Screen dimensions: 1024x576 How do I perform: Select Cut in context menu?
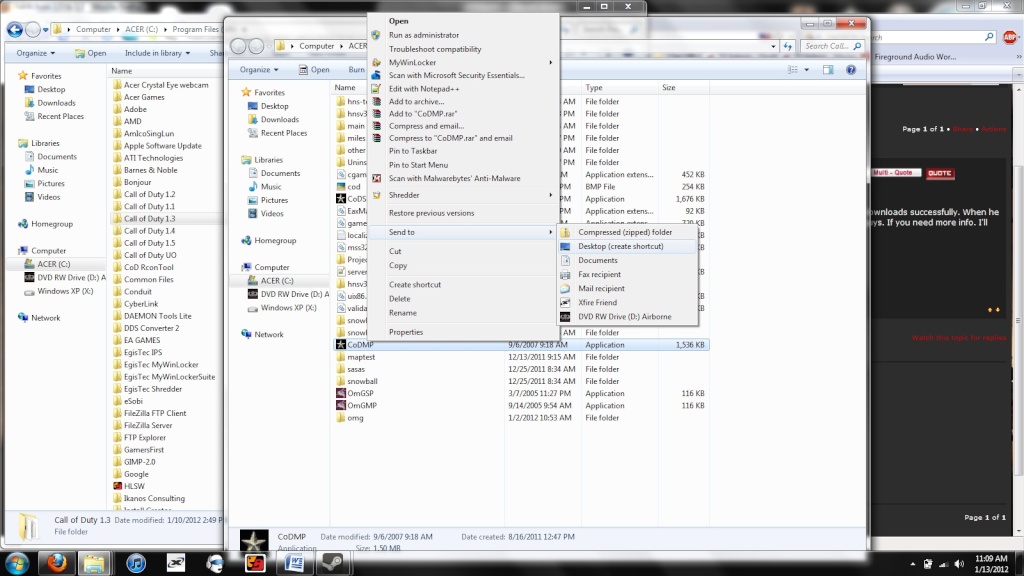click(x=395, y=251)
